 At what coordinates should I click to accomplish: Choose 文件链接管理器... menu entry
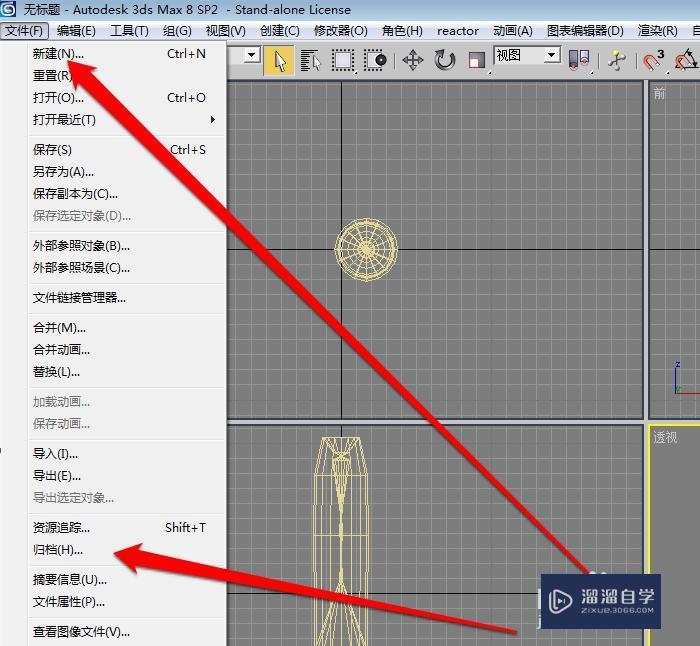(127, 298)
